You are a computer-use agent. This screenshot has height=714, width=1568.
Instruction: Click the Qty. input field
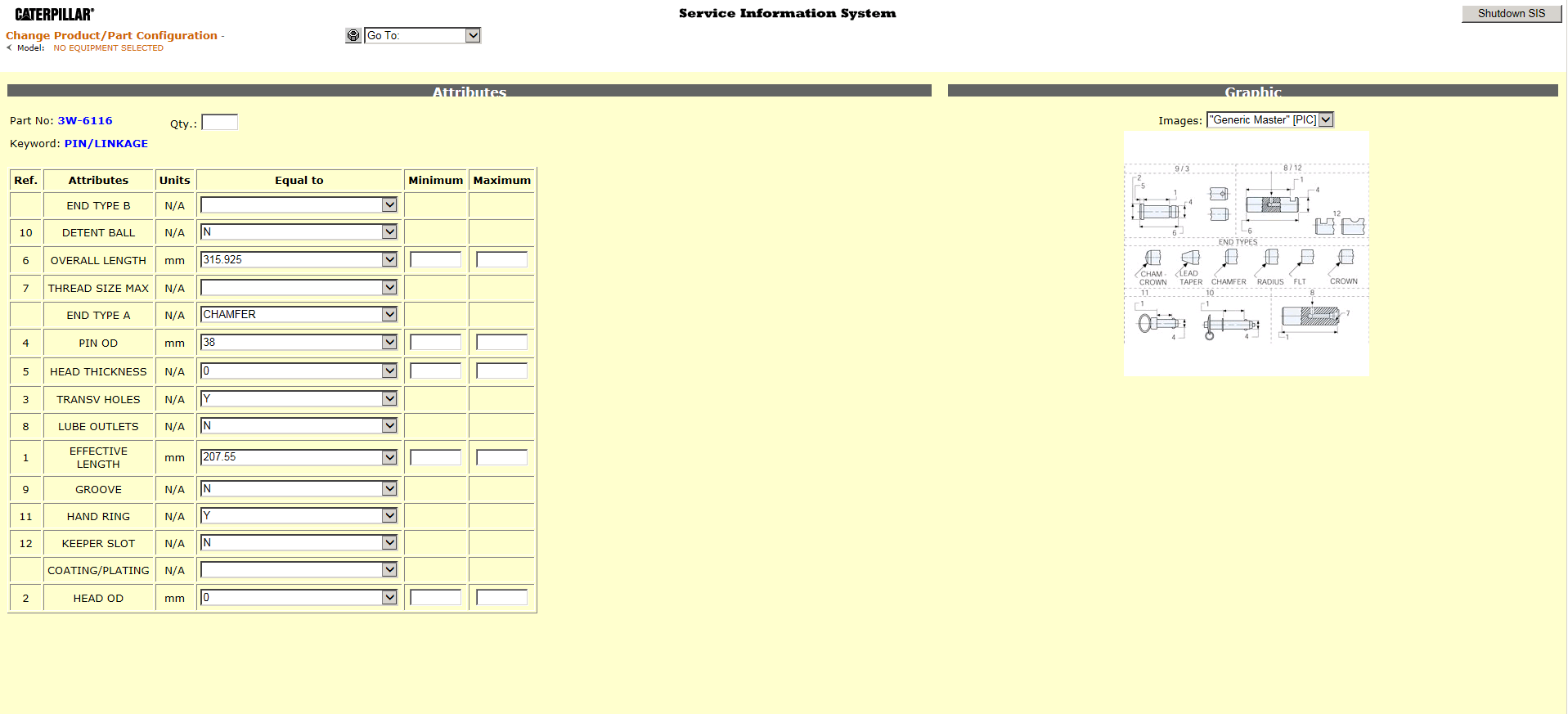click(219, 122)
